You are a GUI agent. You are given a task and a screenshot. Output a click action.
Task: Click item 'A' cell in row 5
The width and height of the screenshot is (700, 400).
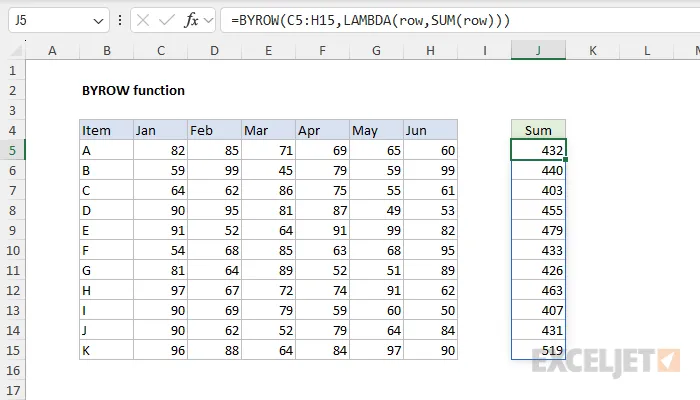pyautogui.click(x=107, y=150)
